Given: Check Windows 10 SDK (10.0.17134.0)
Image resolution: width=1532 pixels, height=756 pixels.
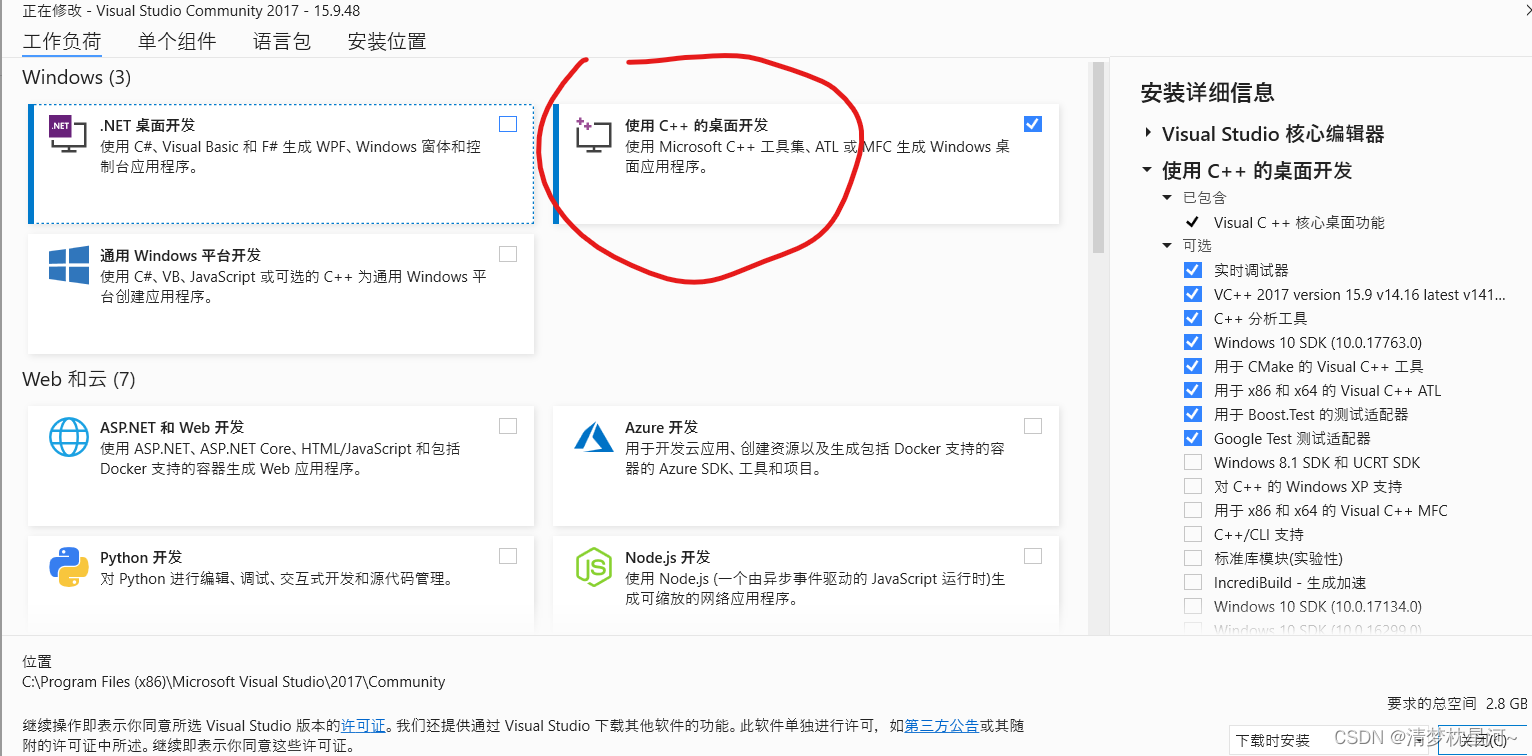Looking at the screenshot, I should tap(1192, 606).
